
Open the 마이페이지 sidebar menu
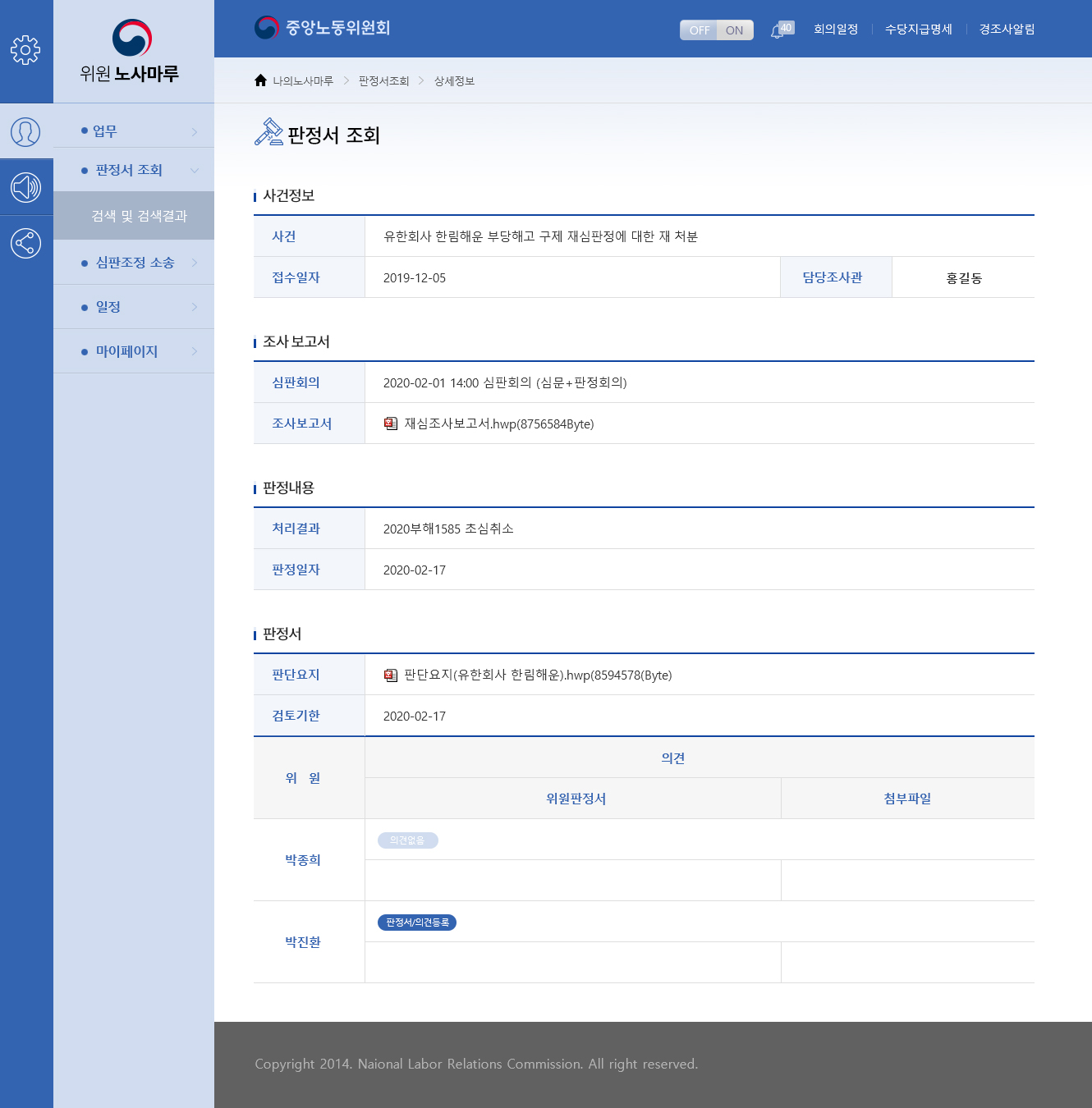(x=134, y=351)
